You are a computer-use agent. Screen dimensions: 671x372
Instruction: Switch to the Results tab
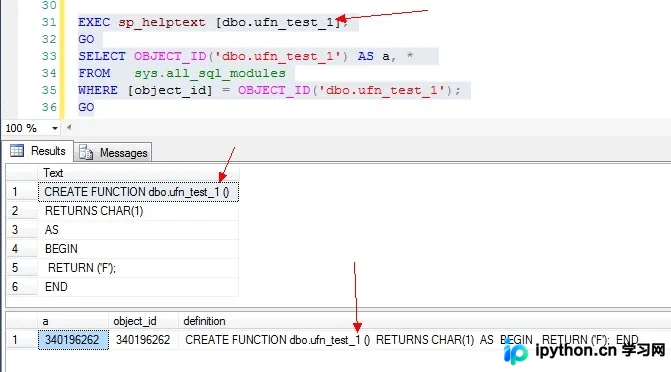pyautogui.click(x=38, y=151)
